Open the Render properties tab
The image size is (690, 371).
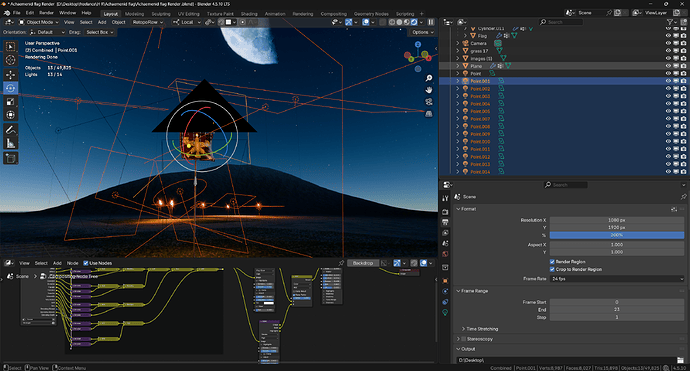click(445, 212)
